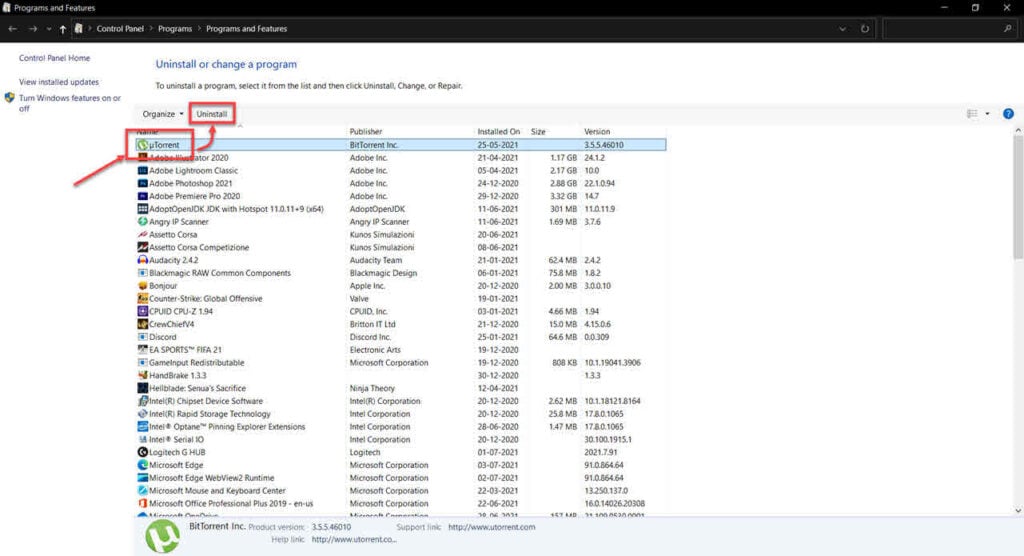This screenshot has height=556, width=1024.
Task: Click BitTorrent Inc. publisher cell of µTorrent
Action: 374,145
